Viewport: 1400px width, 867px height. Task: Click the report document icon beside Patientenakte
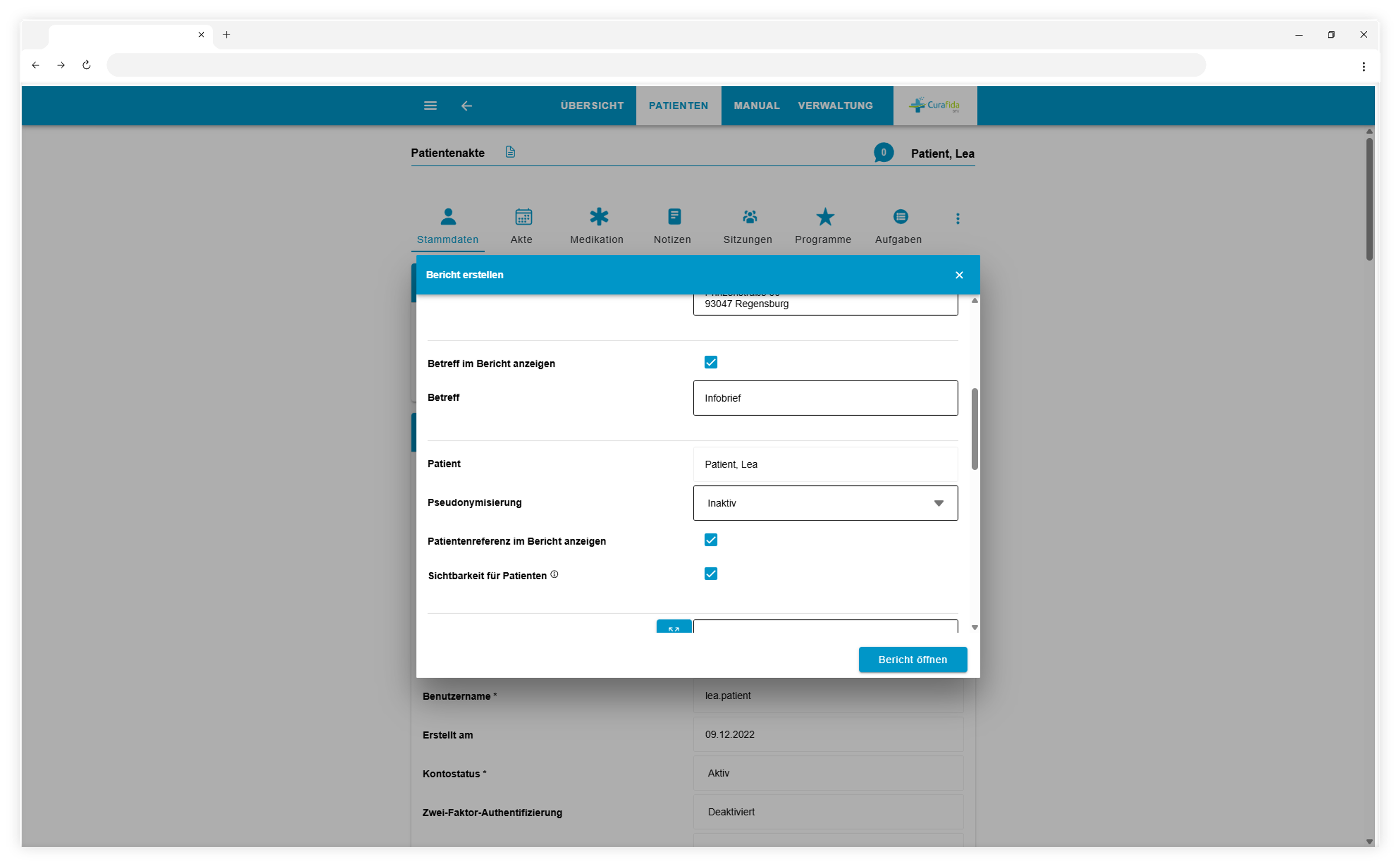pos(510,152)
